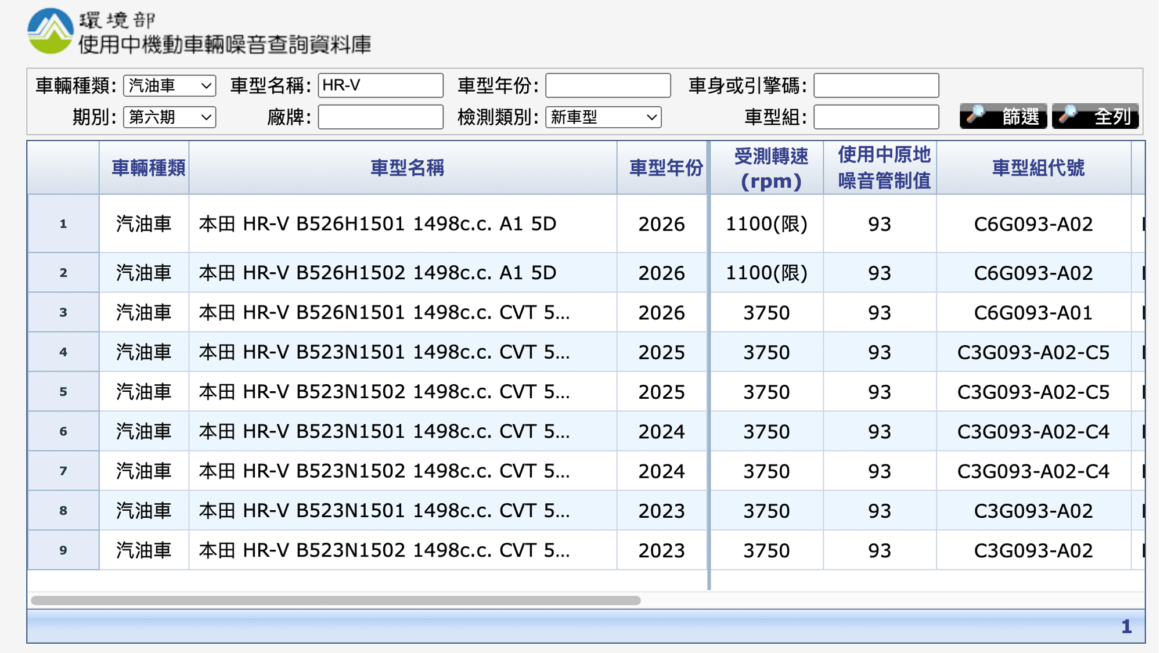
Task: Select the 車型名稱 field containing HR-V
Action: 380,84
